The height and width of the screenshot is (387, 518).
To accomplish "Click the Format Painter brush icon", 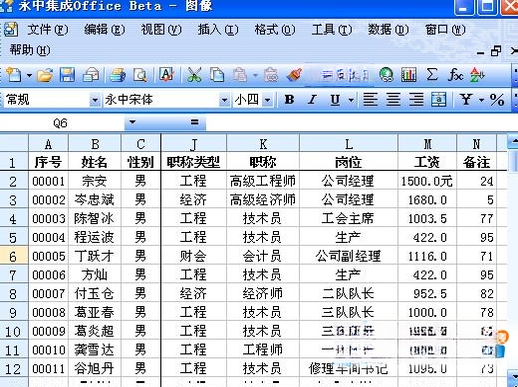I will 294,75.
